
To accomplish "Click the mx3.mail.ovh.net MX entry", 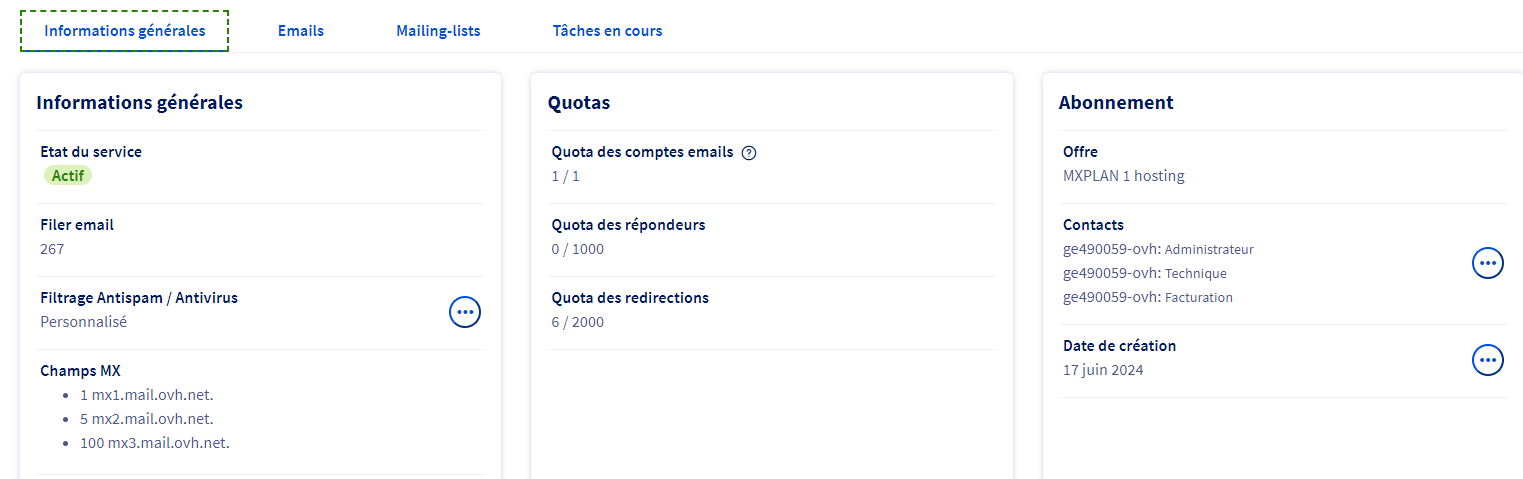I will pos(155,443).
